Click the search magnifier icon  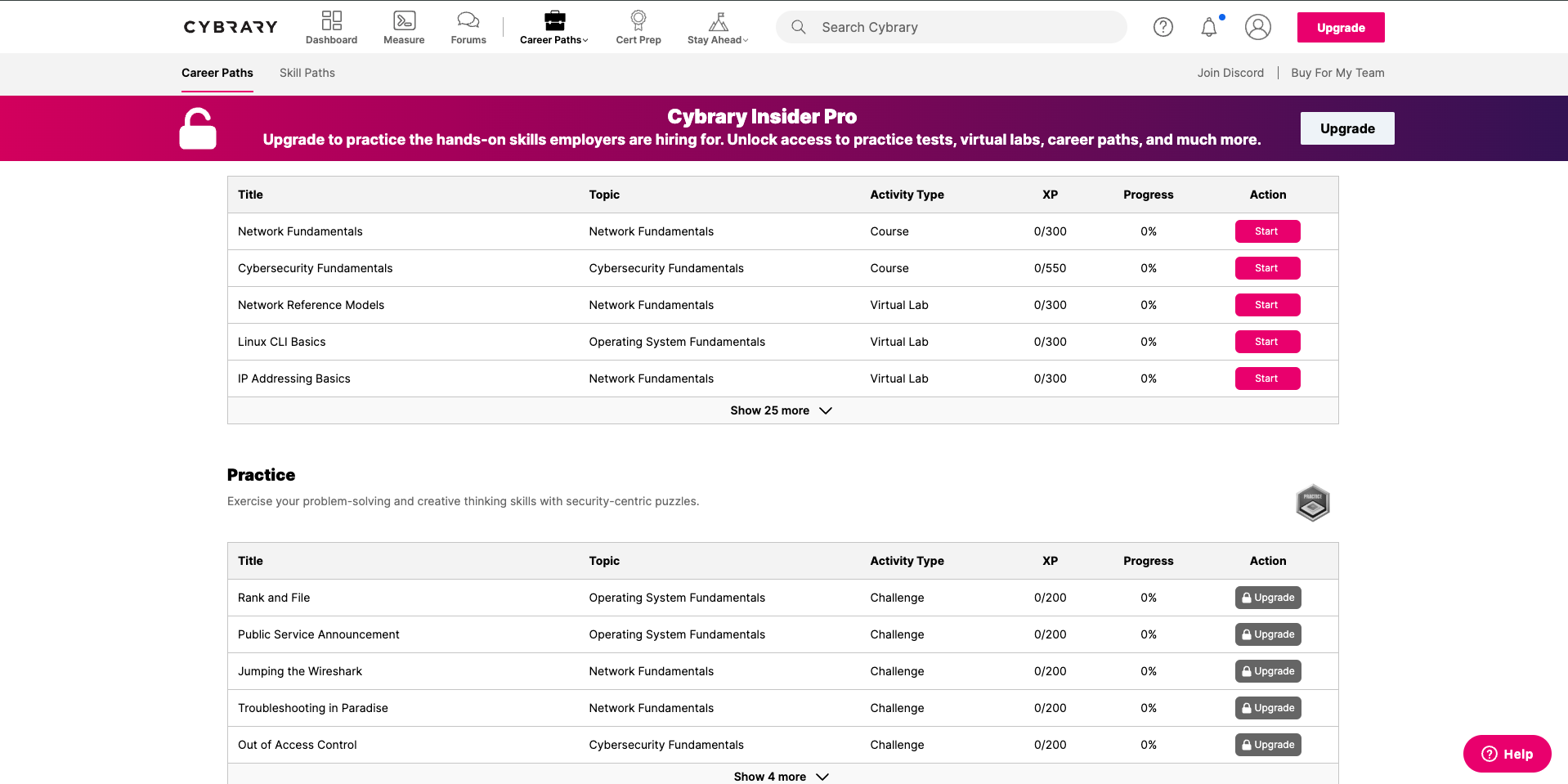pos(799,27)
